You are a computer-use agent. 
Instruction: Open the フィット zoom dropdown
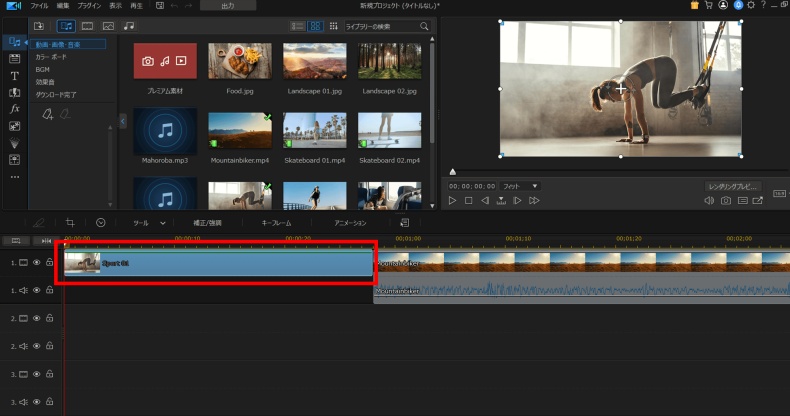coord(520,186)
